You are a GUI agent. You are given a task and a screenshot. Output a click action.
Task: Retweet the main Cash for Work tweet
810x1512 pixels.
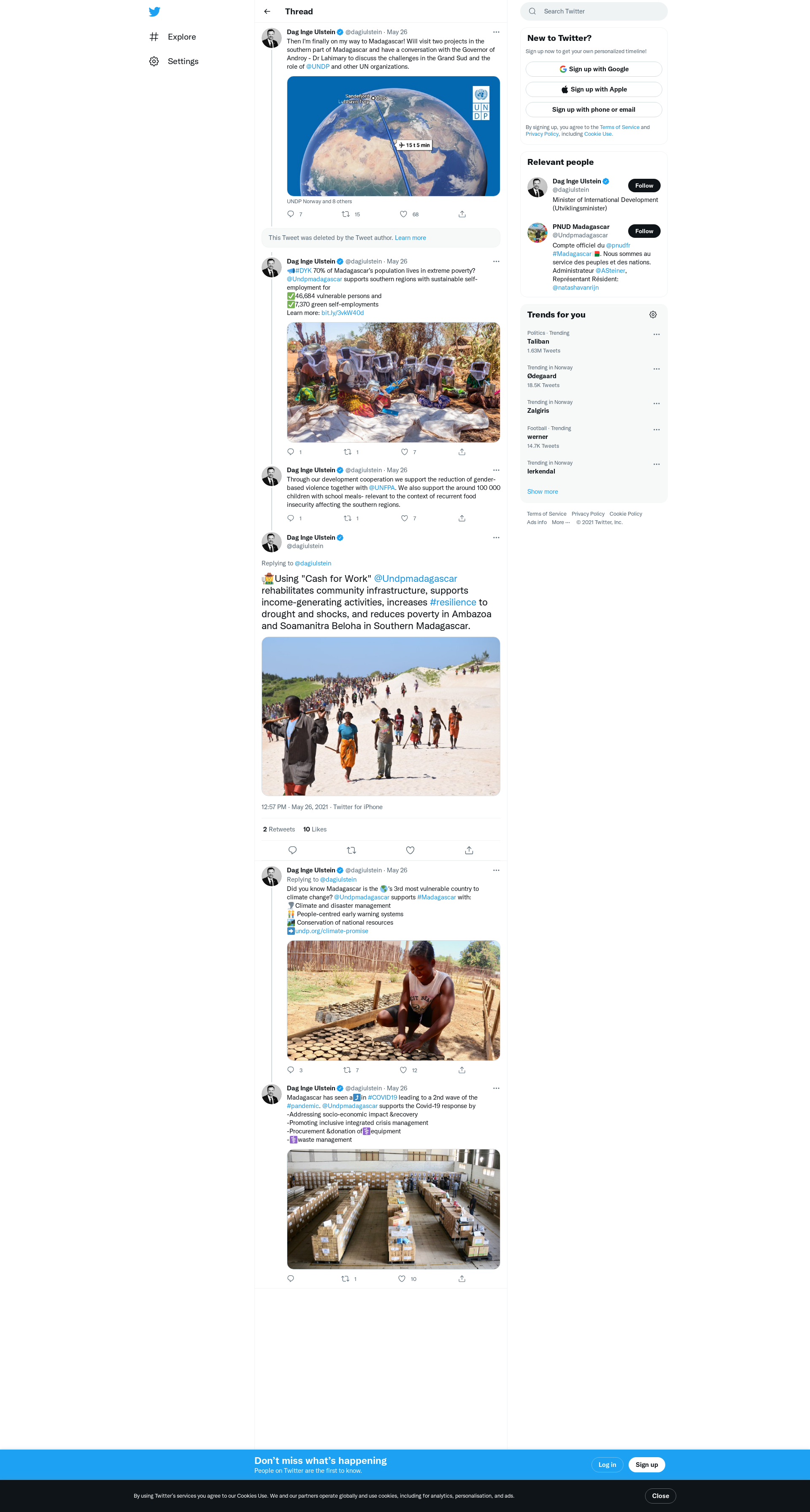[351, 850]
